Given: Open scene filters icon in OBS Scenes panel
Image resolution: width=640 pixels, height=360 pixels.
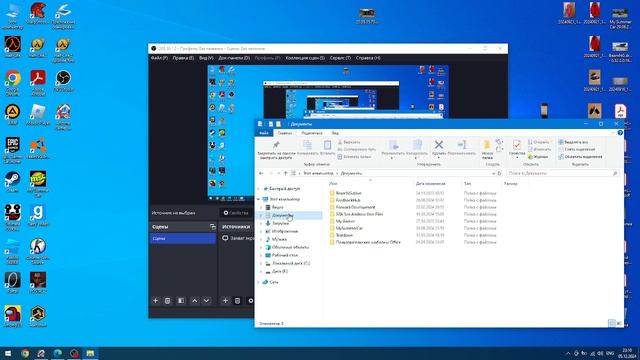Looking at the screenshot, I should point(181,301).
